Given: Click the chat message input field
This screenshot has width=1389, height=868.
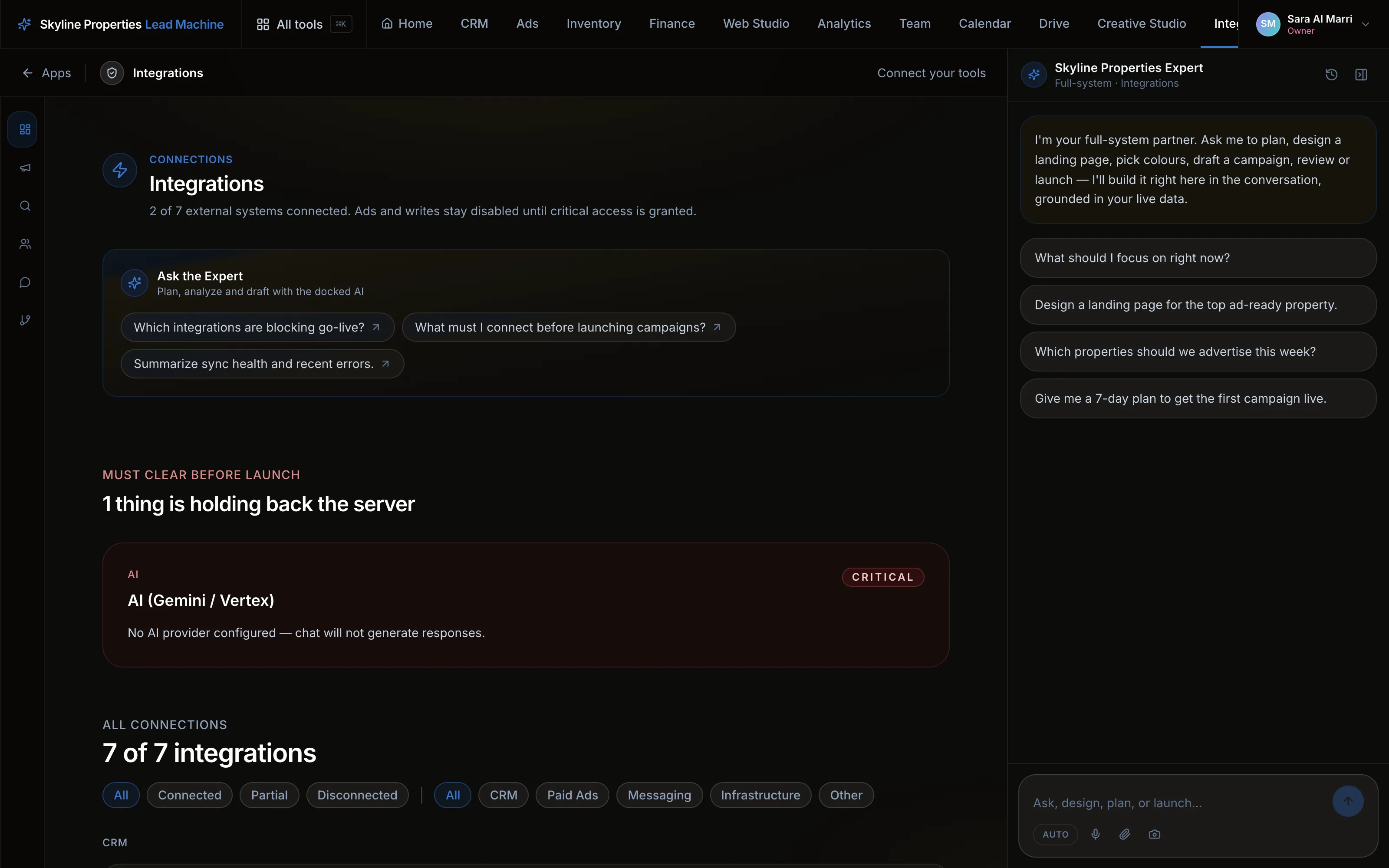Looking at the screenshot, I should pyautogui.click(x=1177, y=802).
